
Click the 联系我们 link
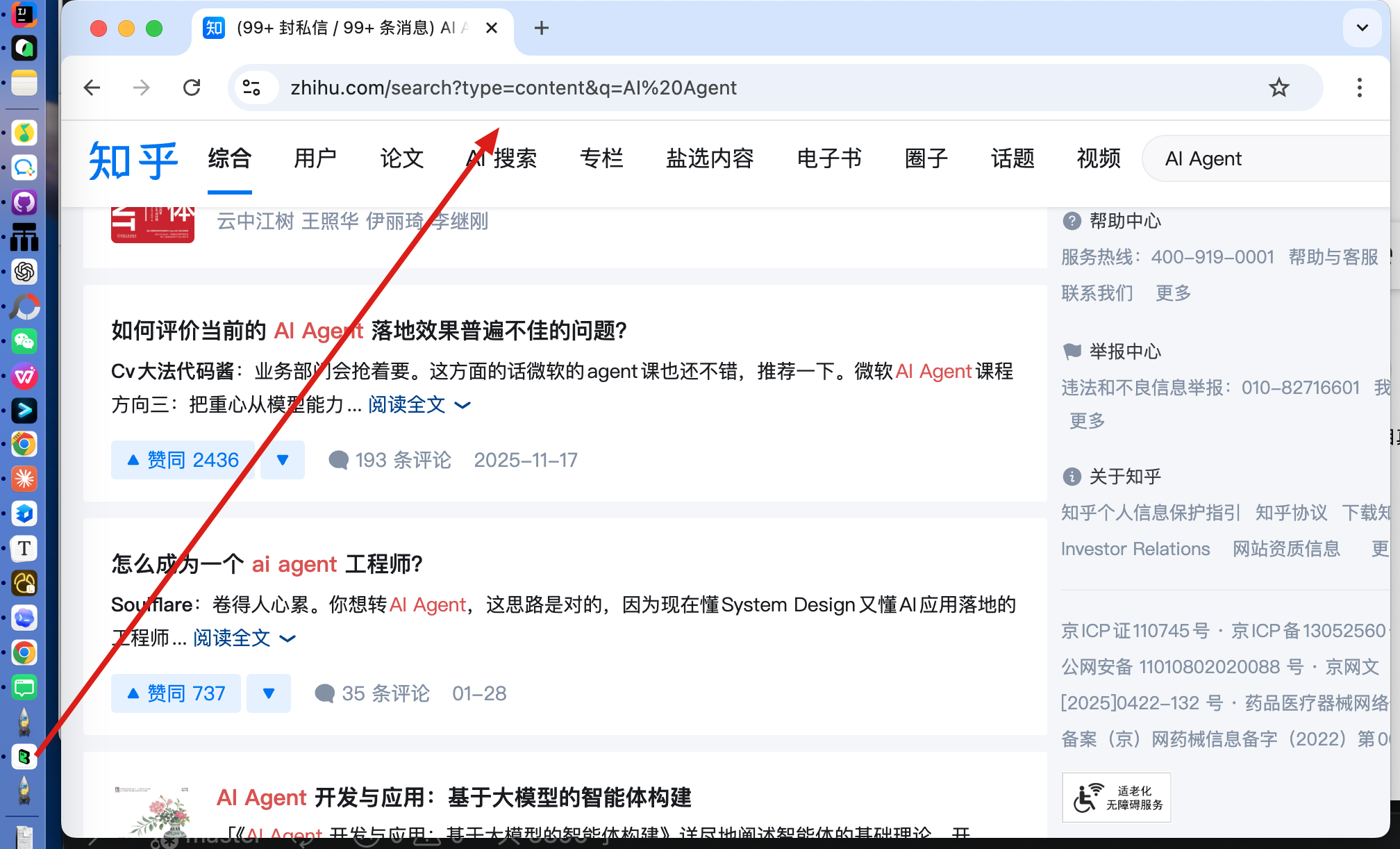1097,293
